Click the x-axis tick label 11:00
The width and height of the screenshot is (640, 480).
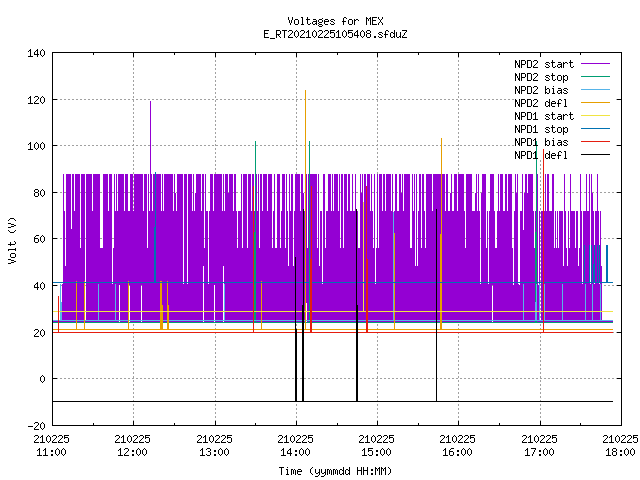click(x=51, y=452)
